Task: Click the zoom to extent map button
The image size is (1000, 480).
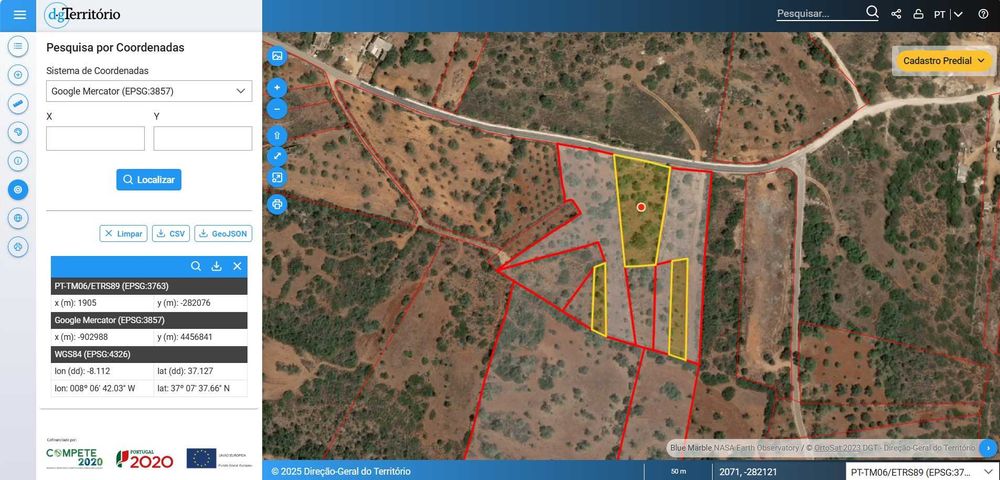Action: pos(277,178)
